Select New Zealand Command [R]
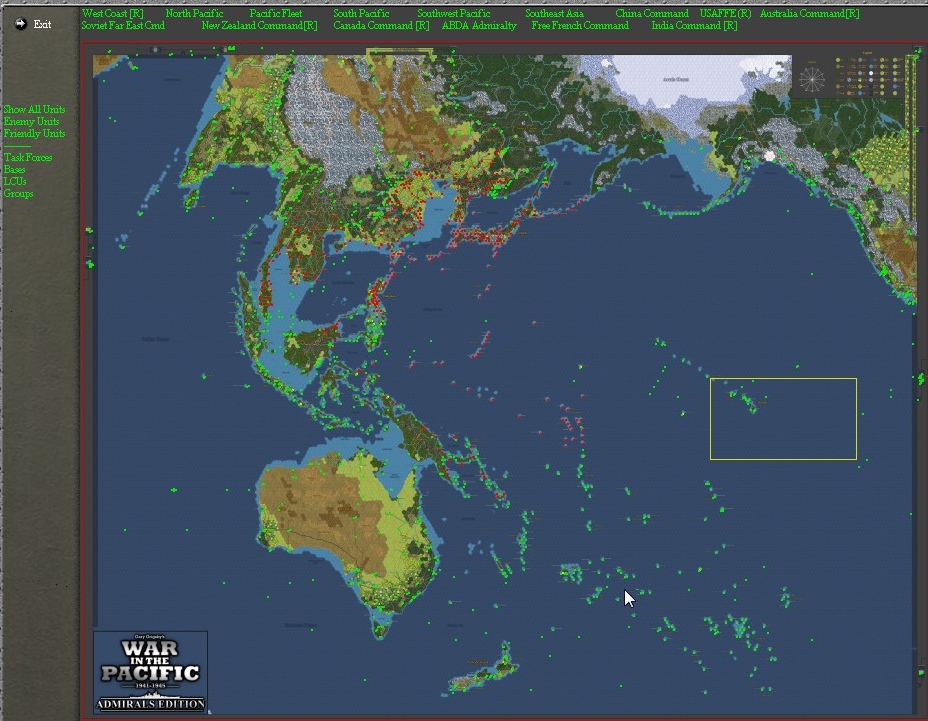Screen dimensions: 928x721 pos(259,25)
